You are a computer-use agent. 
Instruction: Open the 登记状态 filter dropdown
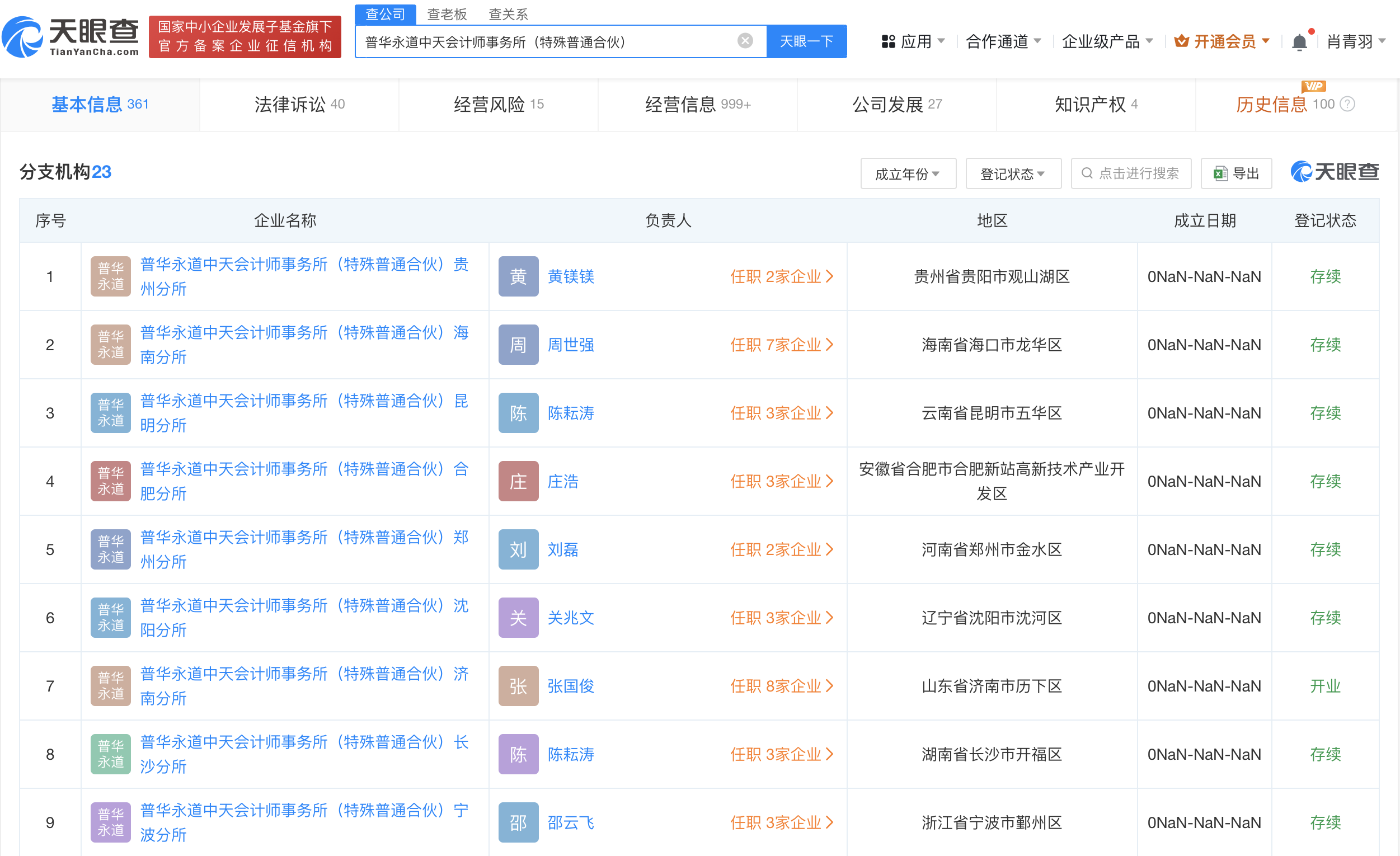pyautogui.click(x=1013, y=173)
